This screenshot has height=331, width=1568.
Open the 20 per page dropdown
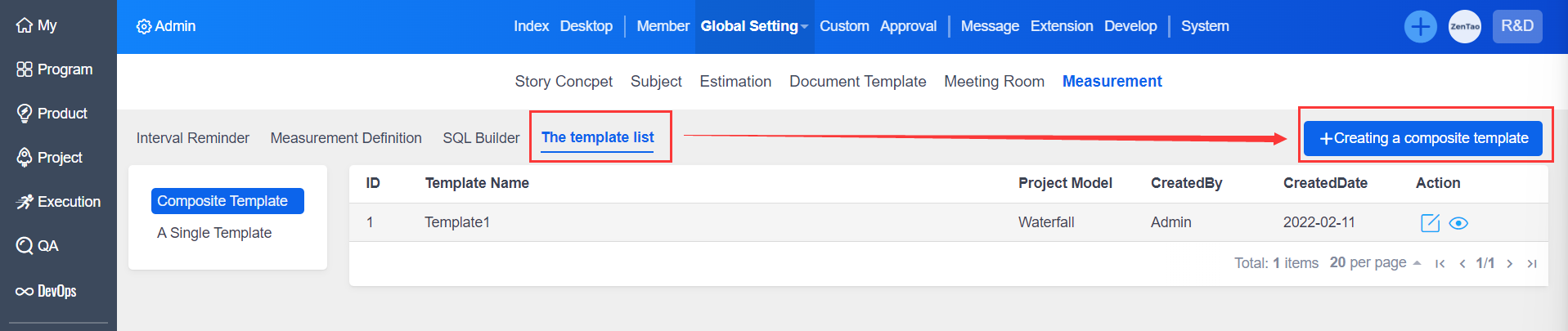pyautogui.click(x=1375, y=262)
